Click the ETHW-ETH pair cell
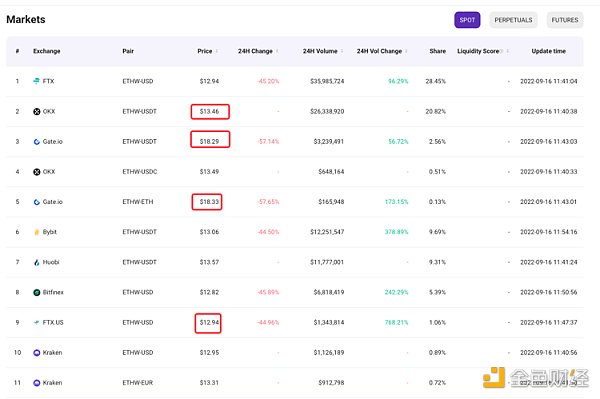This screenshot has height=399, width=600. click(x=138, y=202)
